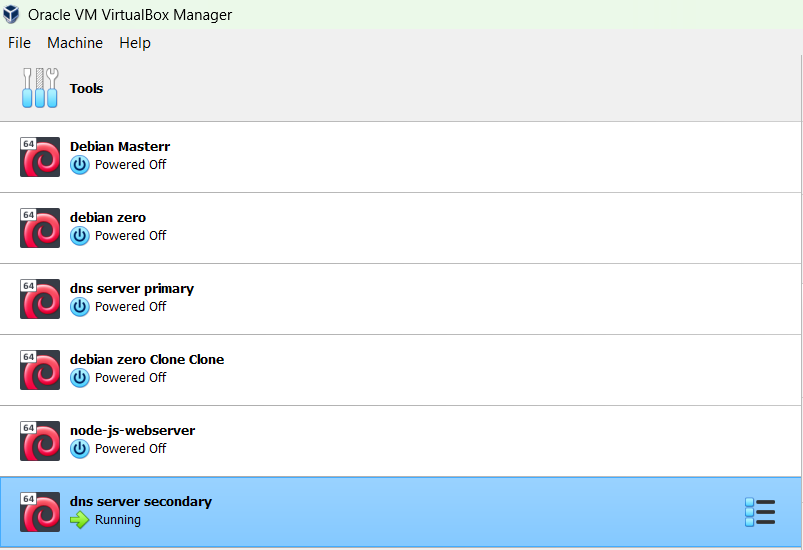Click Powered Off status under debian zero Clone Clone
803x550 pixels.
(x=131, y=377)
